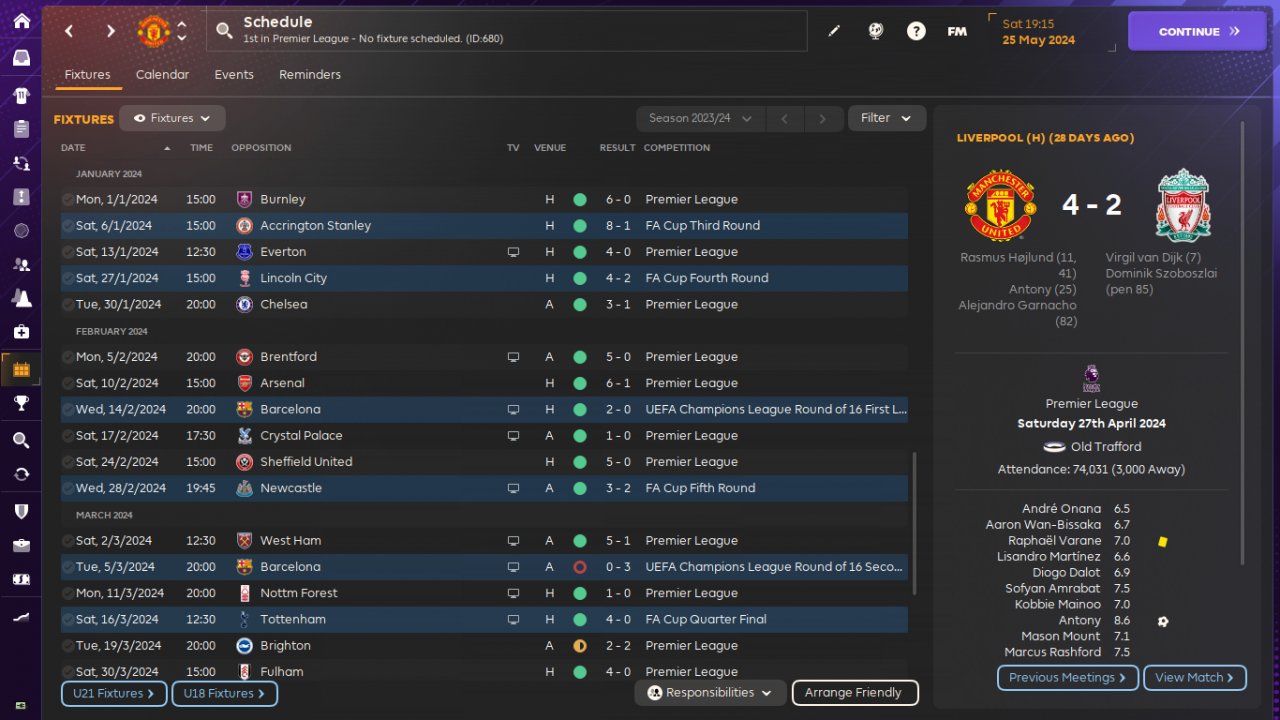The height and width of the screenshot is (720, 1280).
Task: Click the up chevron beside the club badge
Action: coord(181,24)
